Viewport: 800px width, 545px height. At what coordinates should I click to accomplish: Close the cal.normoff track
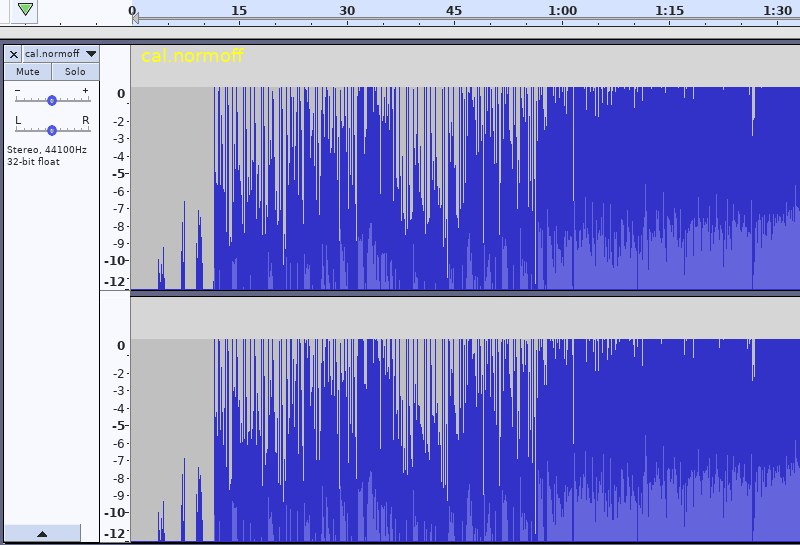[14, 54]
